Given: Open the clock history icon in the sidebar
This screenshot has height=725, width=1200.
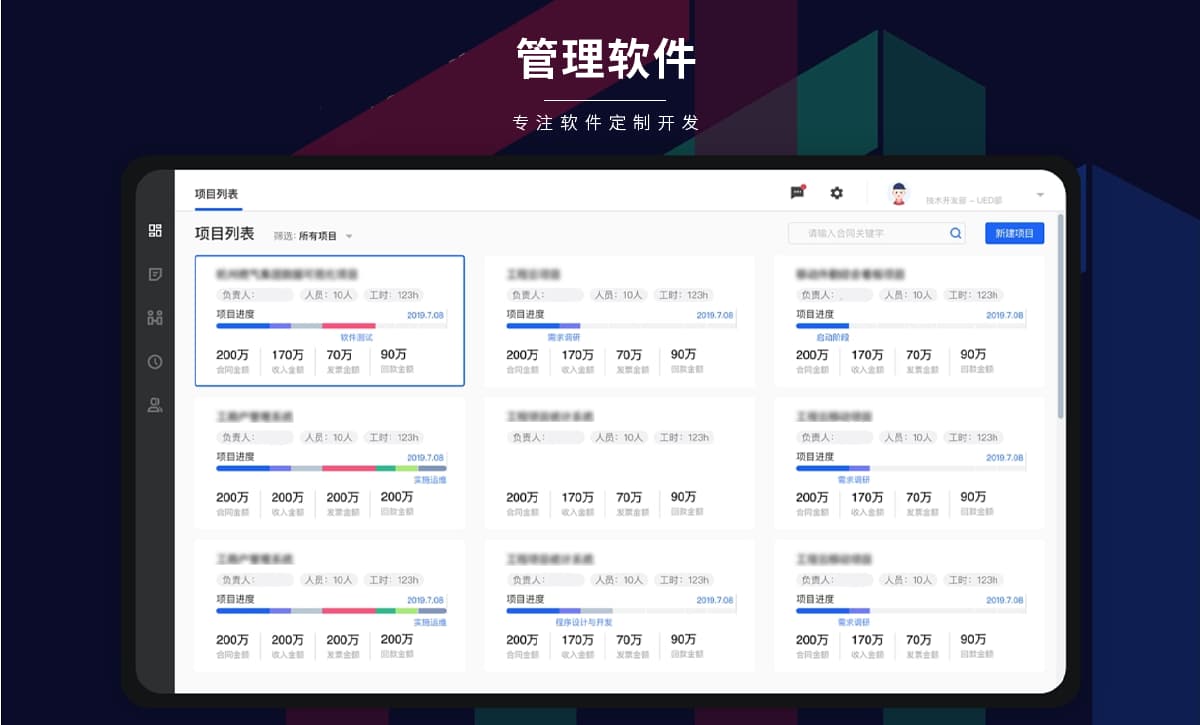Looking at the screenshot, I should pyautogui.click(x=155, y=362).
